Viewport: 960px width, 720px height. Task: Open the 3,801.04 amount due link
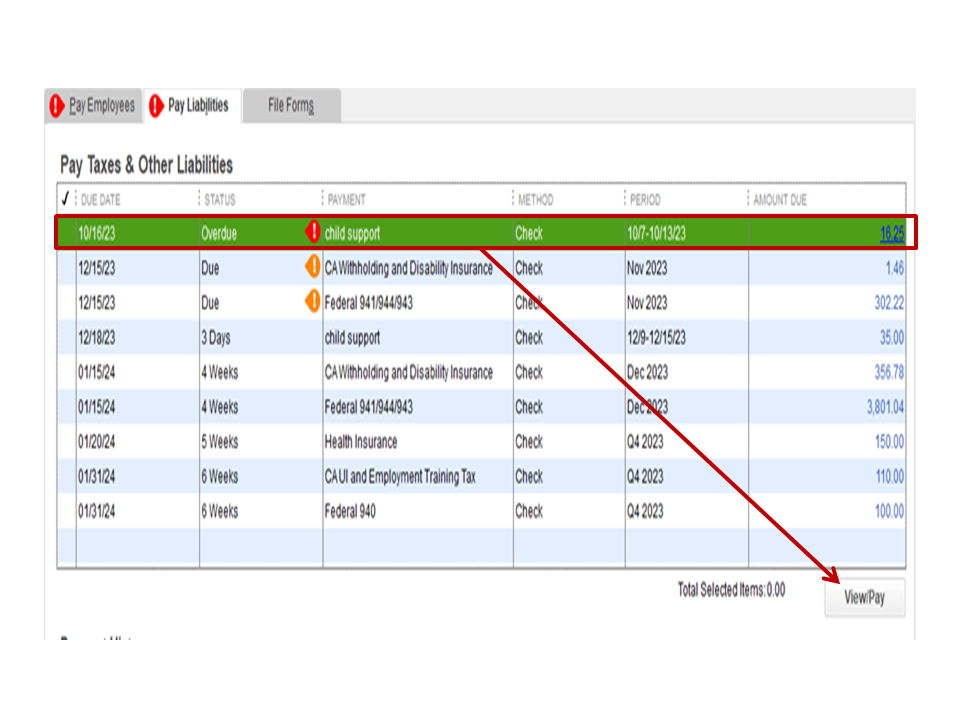click(x=885, y=407)
